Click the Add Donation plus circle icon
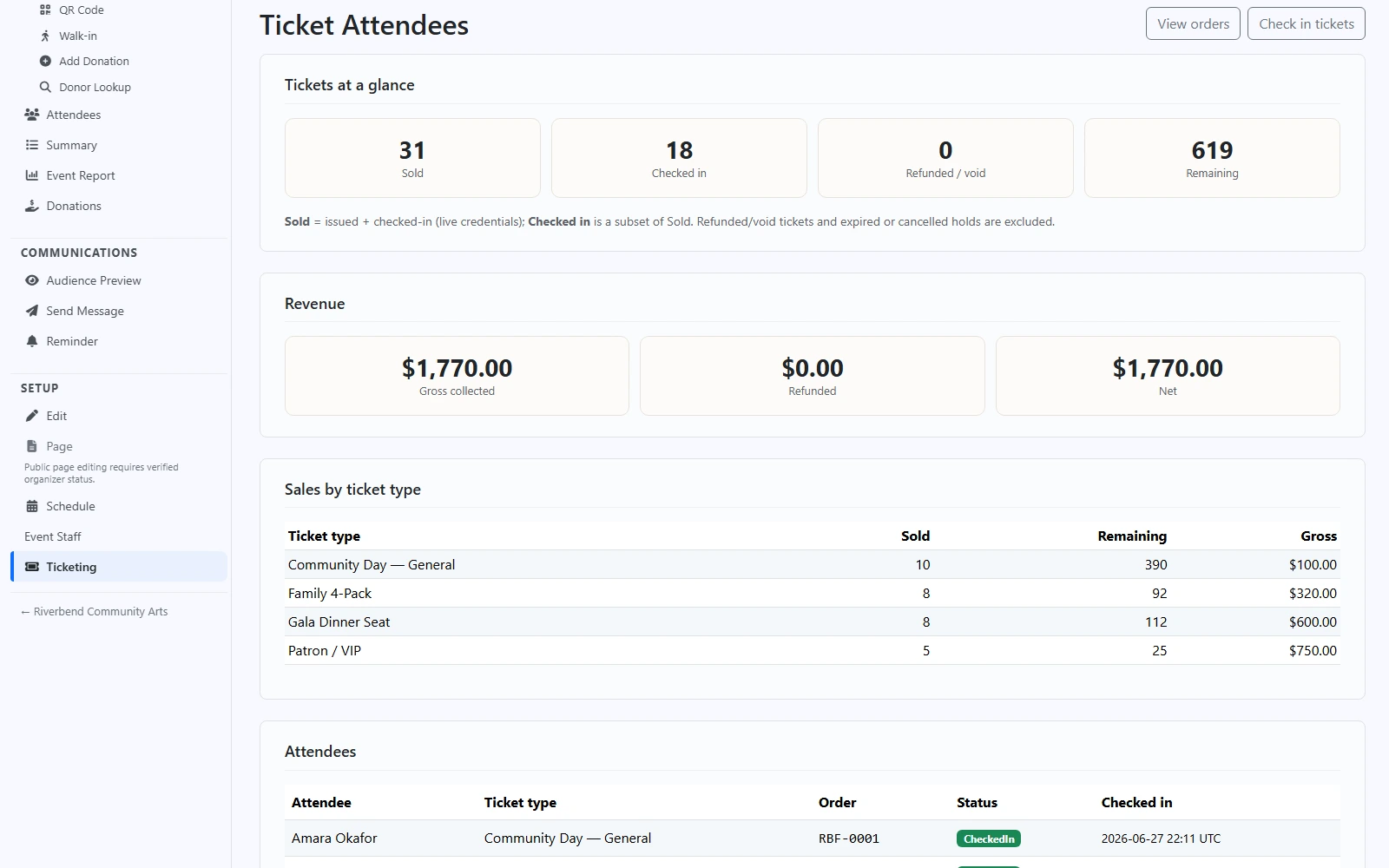The height and width of the screenshot is (868, 1389). 45,61
